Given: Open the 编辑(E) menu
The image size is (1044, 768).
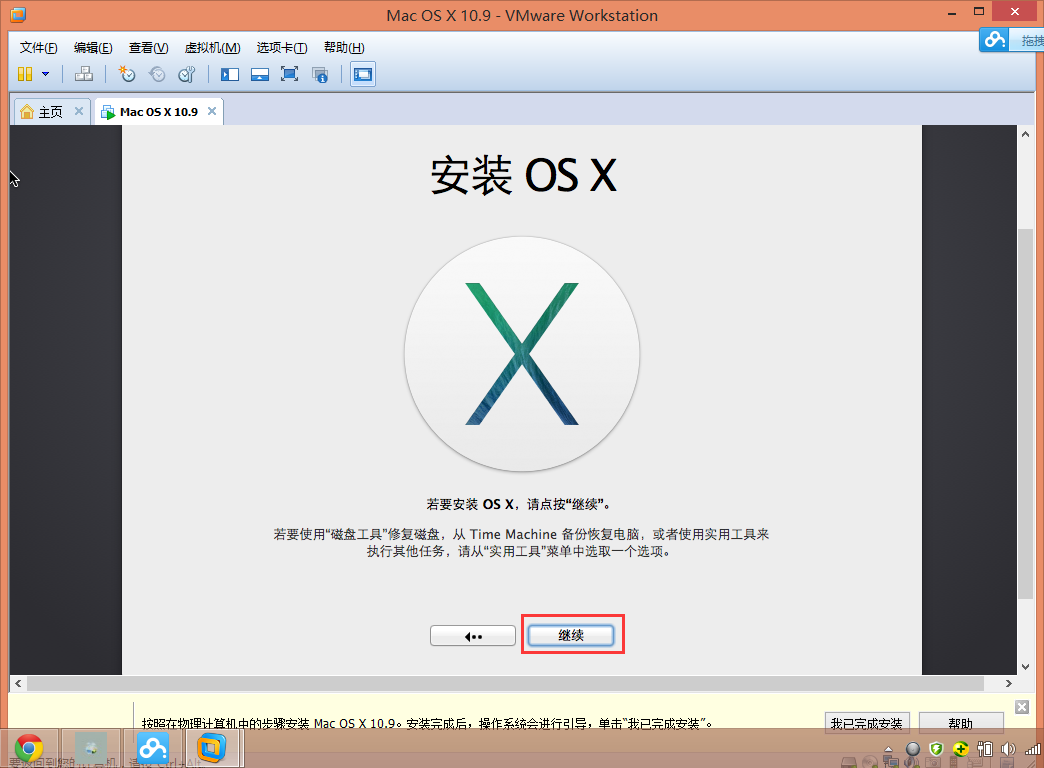Looking at the screenshot, I should (93, 47).
